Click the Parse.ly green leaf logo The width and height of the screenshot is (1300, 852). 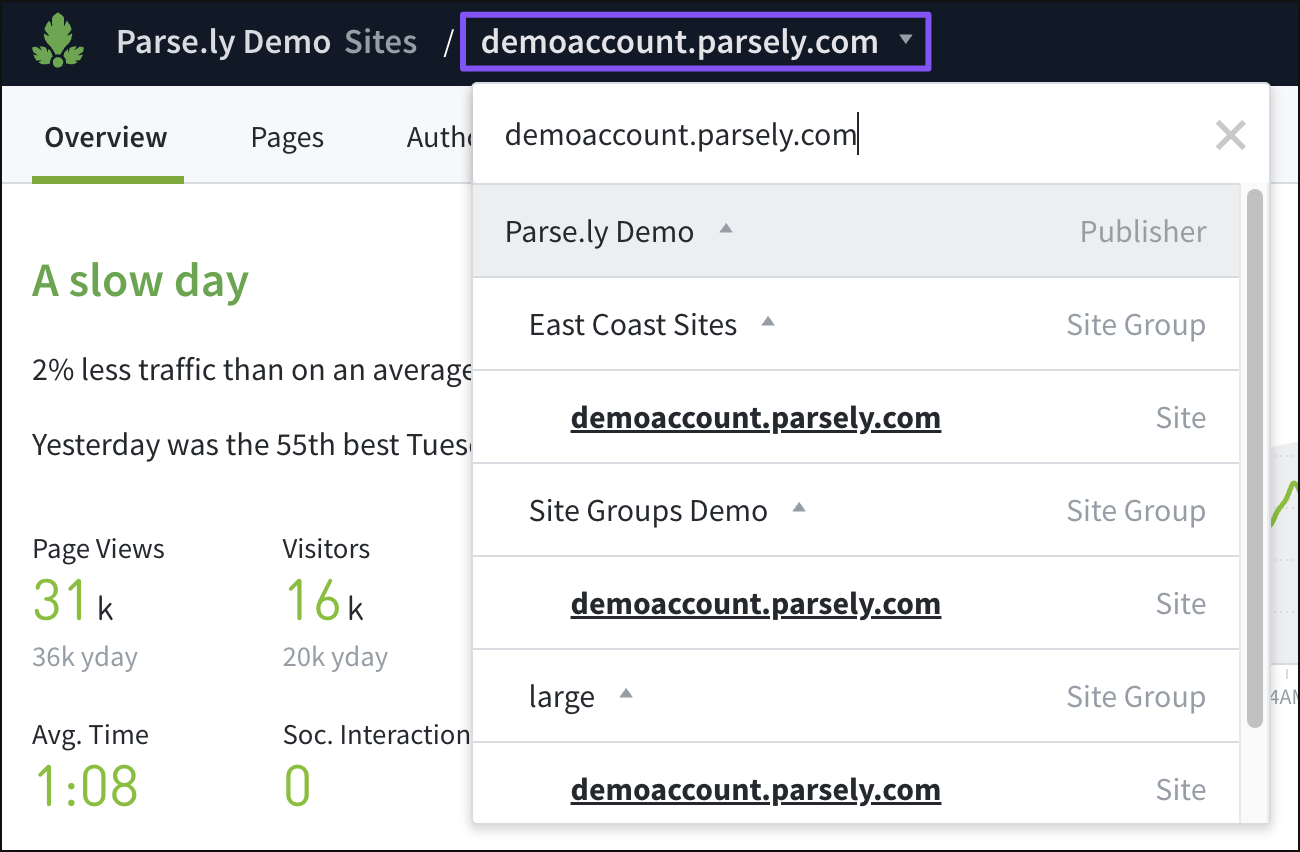(58, 42)
